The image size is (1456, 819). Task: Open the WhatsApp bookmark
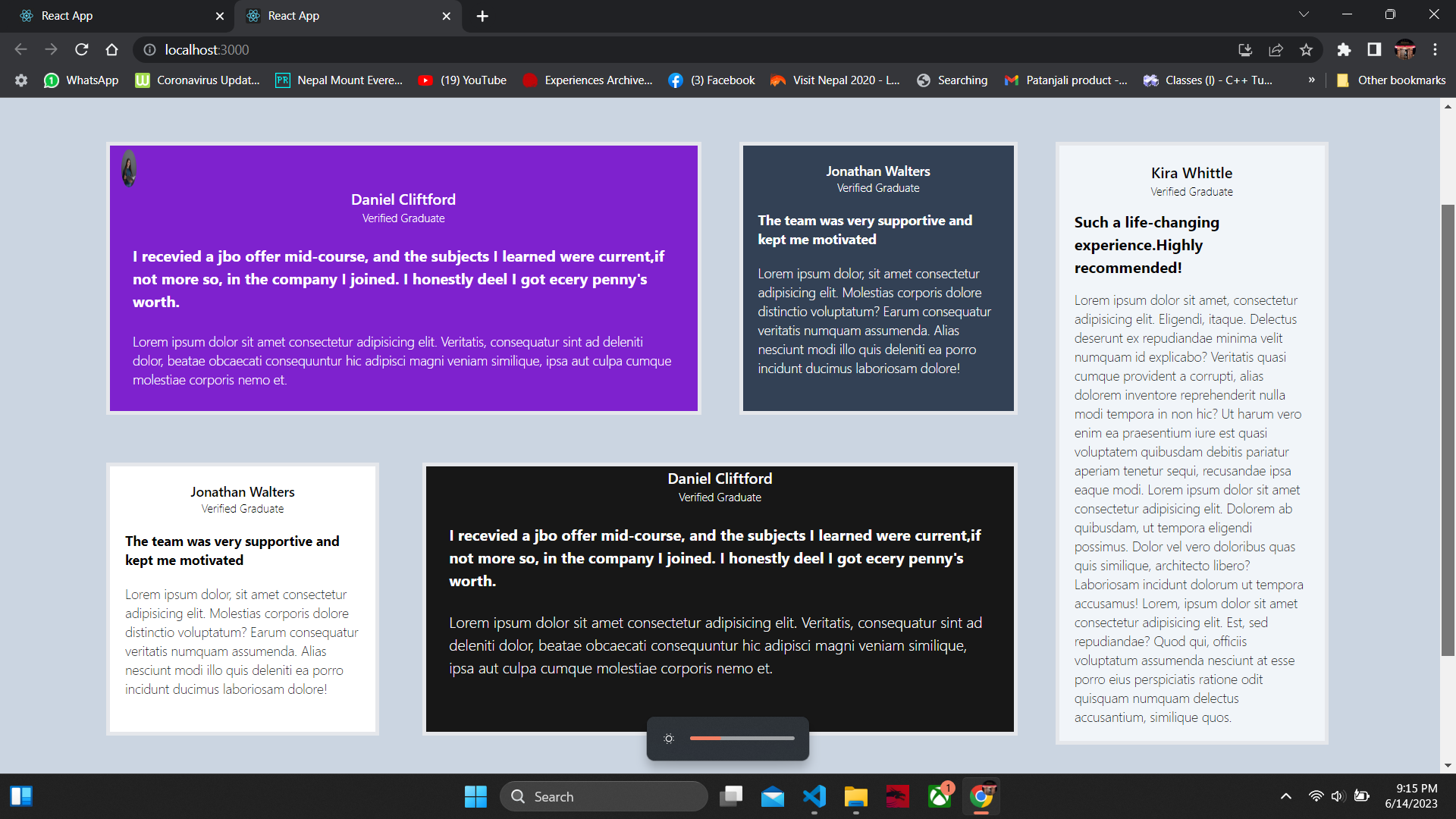[x=82, y=80]
